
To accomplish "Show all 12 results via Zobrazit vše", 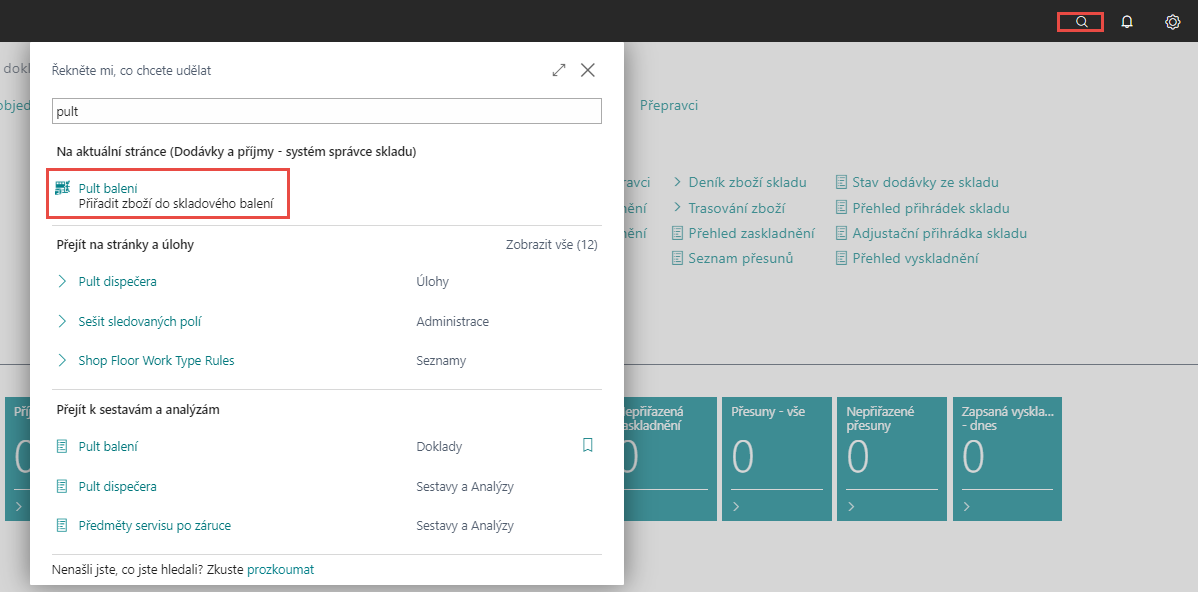I will pyautogui.click(x=551, y=245).
